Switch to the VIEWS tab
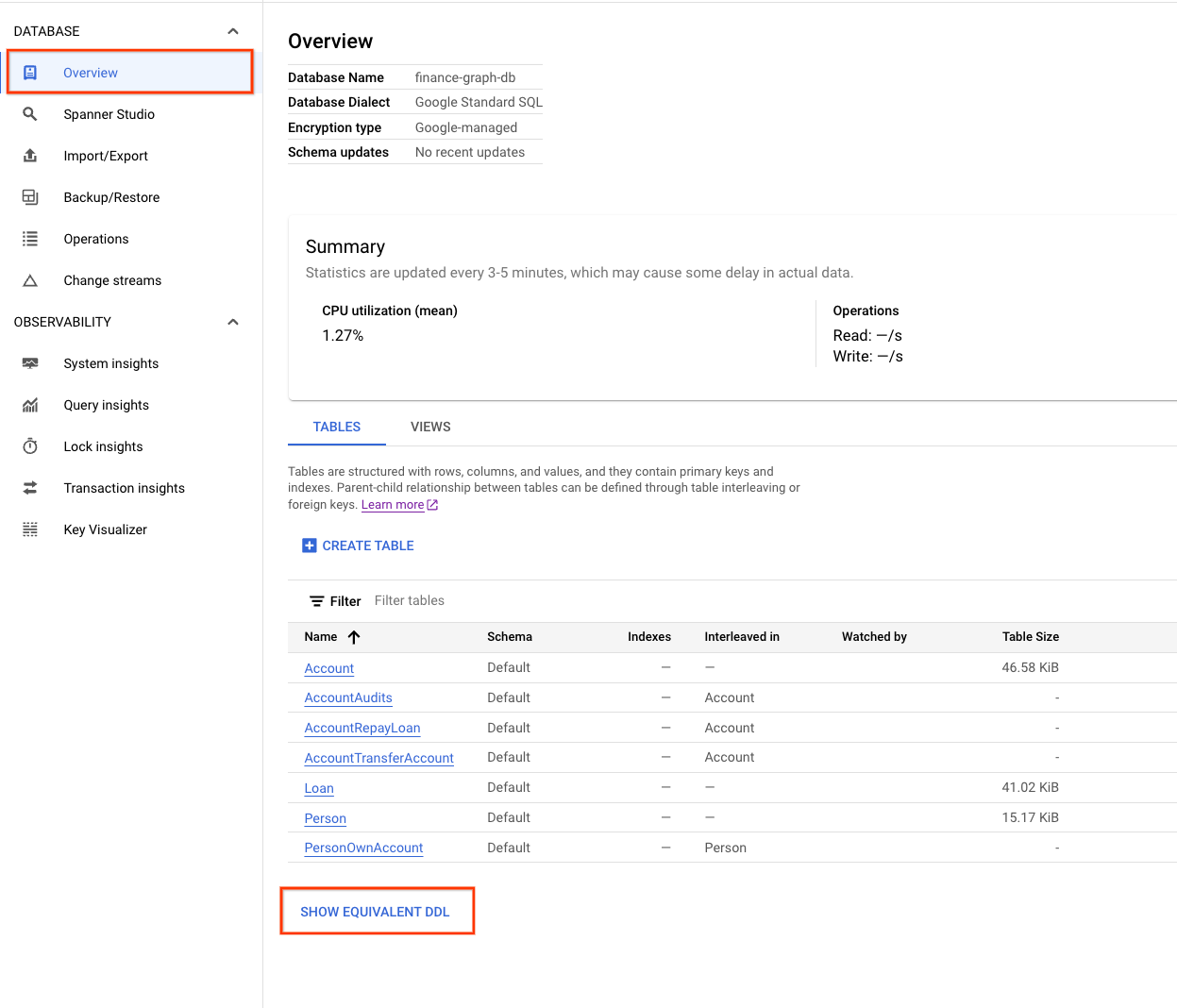 (x=430, y=427)
